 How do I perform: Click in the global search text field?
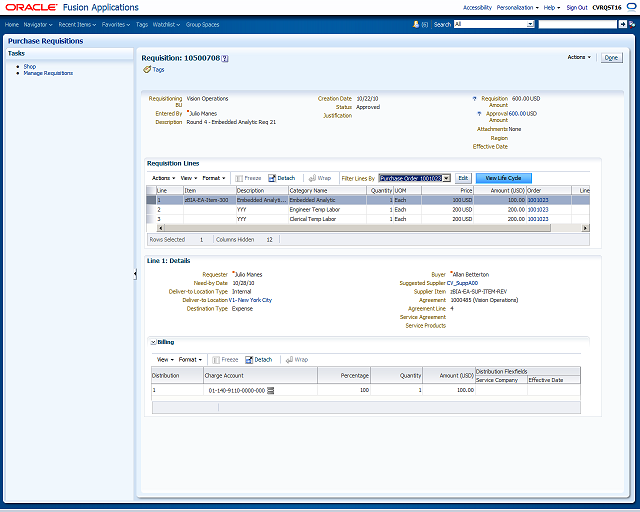(578, 24)
